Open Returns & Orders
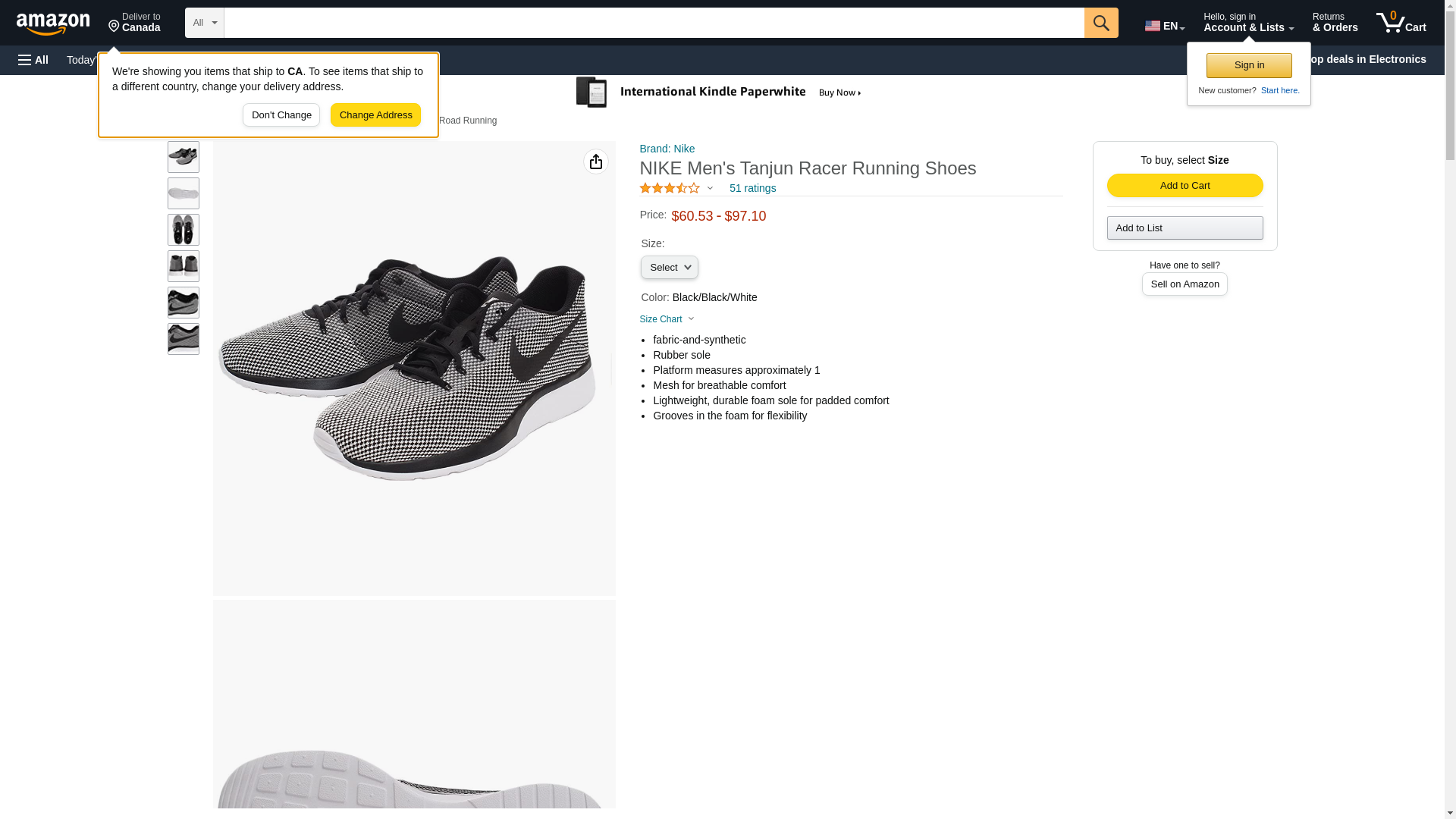This screenshot has width=1456, height=819. [x=1334, y=23]
